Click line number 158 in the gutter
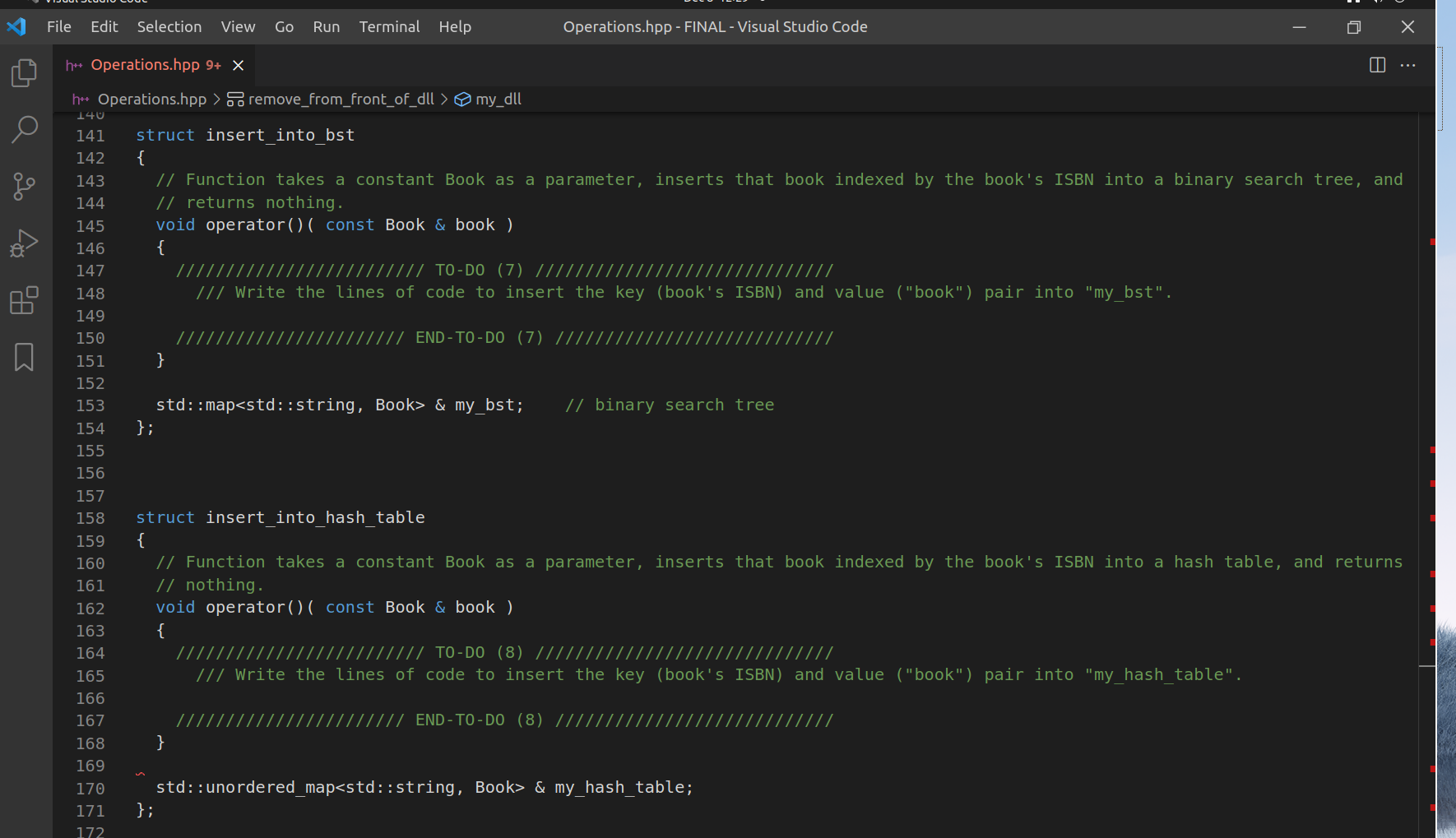The height and width of the screenshot is (838, 1456). click(90, 518)
